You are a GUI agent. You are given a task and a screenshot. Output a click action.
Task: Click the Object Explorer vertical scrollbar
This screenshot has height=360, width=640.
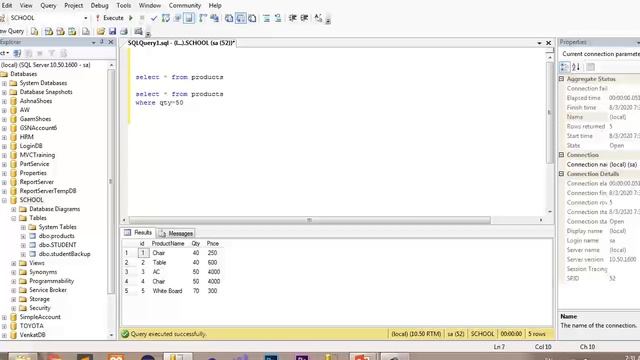click(x=111, y=182)
